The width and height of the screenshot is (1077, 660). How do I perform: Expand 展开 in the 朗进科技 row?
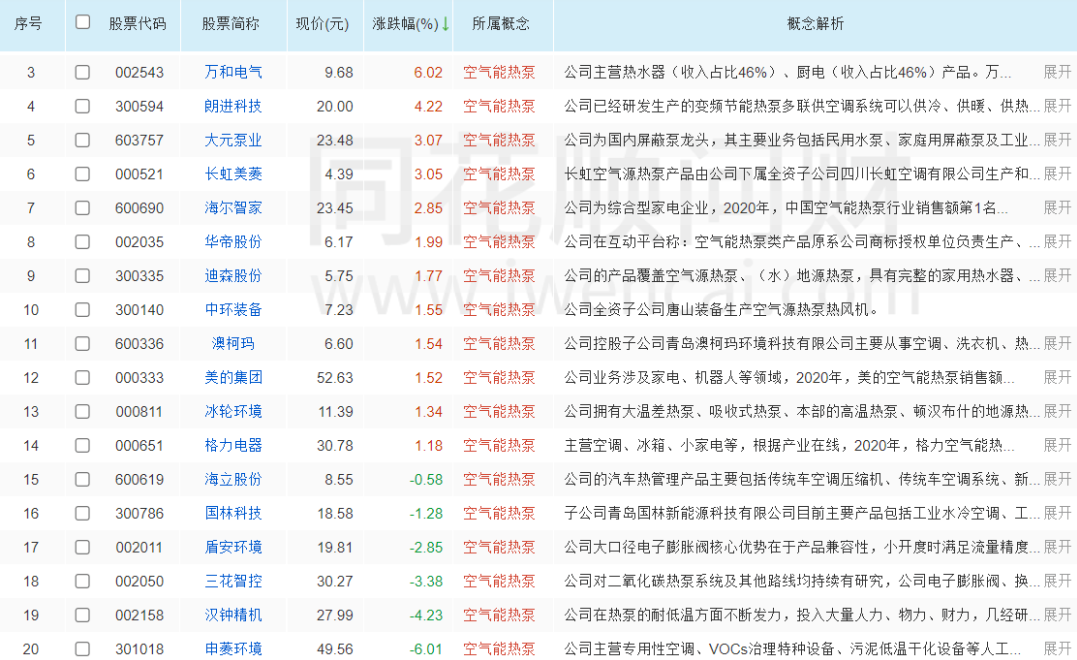(1057, 106)
